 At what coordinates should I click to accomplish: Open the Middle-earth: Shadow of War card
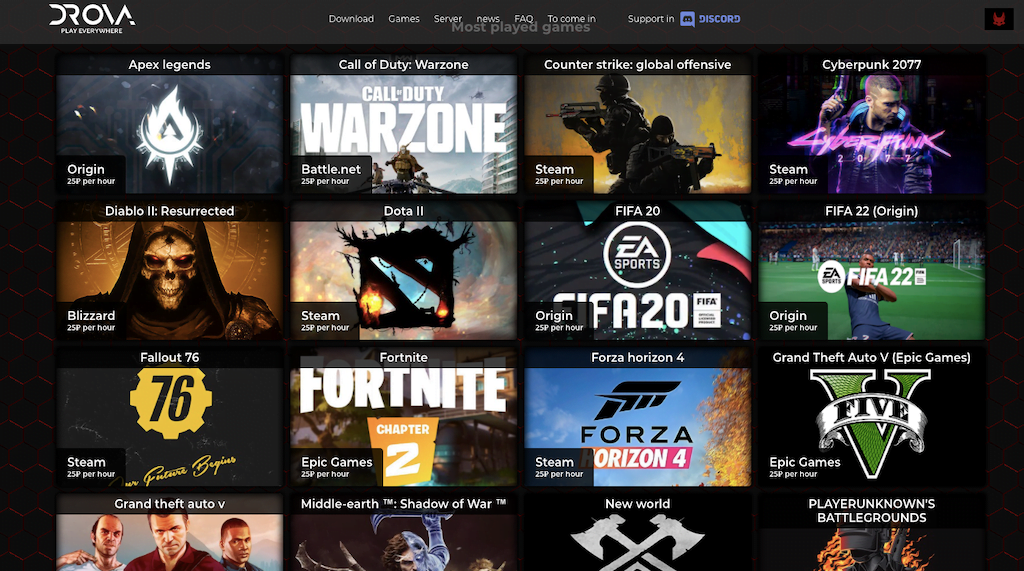pyautogui.click(x=404, y=532)
